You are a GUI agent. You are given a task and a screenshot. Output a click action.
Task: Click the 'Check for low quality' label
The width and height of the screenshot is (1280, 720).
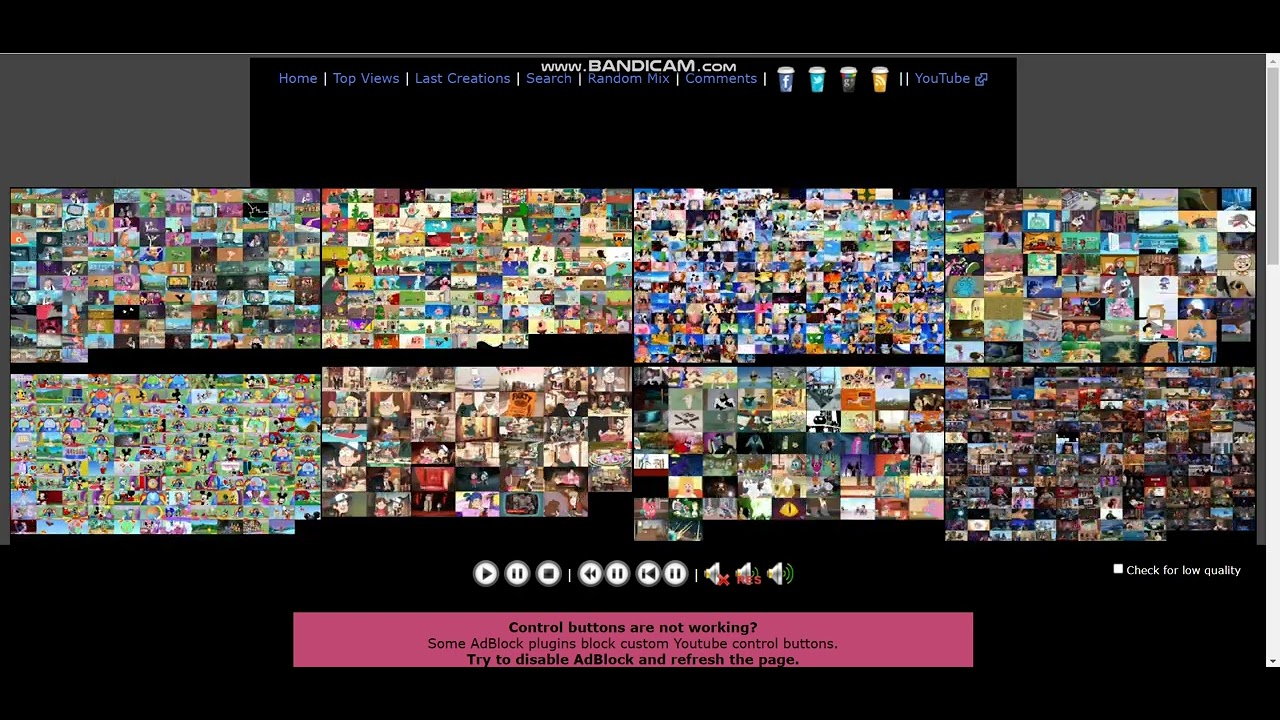click(1183, 570)
